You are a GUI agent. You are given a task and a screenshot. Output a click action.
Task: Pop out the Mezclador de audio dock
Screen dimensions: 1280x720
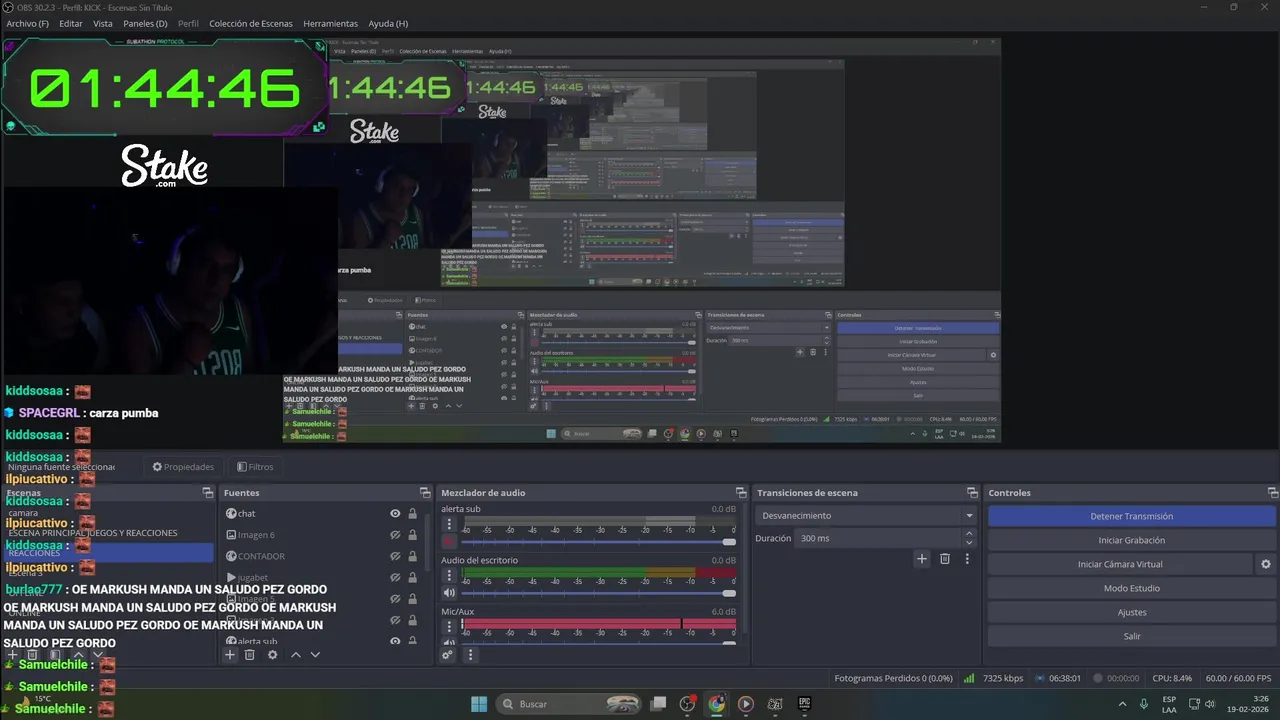[741, 493]
